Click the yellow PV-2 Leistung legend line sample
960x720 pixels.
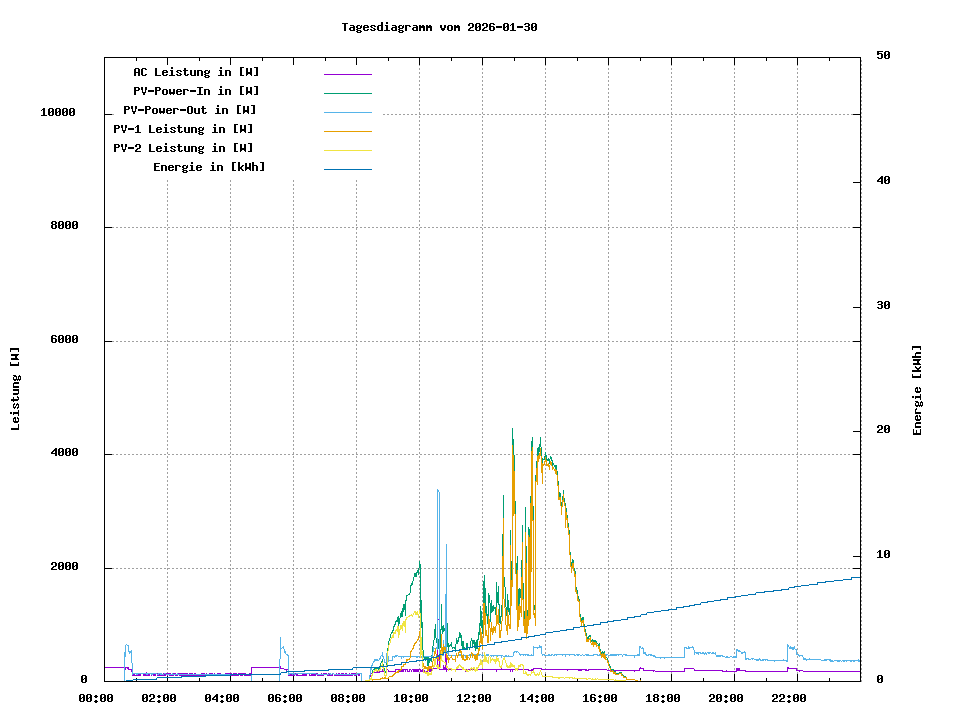(x=347, y=149)
